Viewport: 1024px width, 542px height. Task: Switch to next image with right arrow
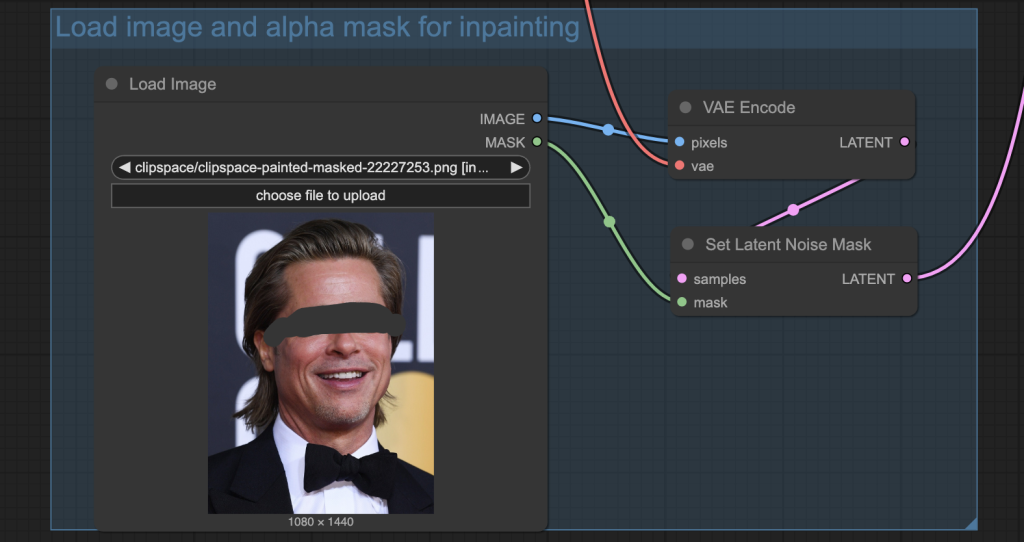pos(516,168)
